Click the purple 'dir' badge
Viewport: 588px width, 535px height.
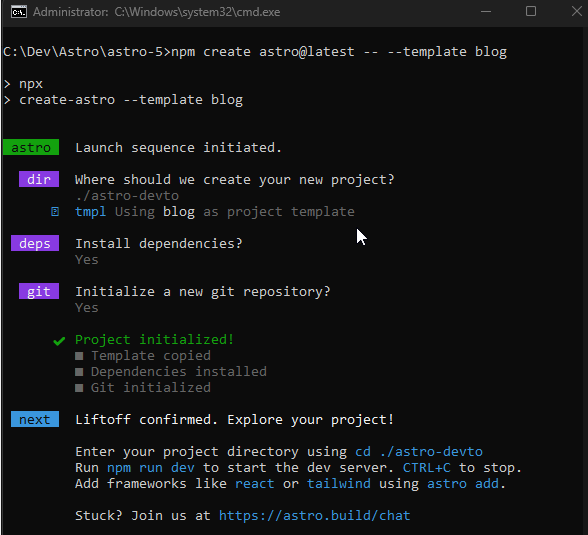pyautogui.click(x=39, y=179)
